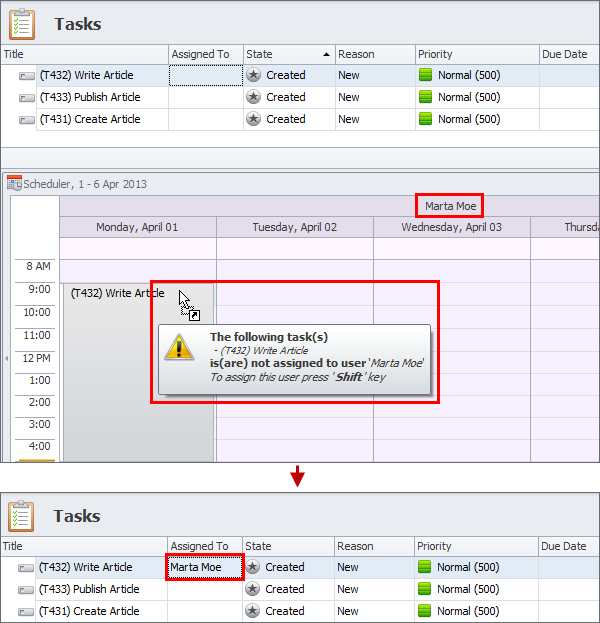
Task: Click the Tasks clipboard icon in the top panel
Action: tap(22, 23)
